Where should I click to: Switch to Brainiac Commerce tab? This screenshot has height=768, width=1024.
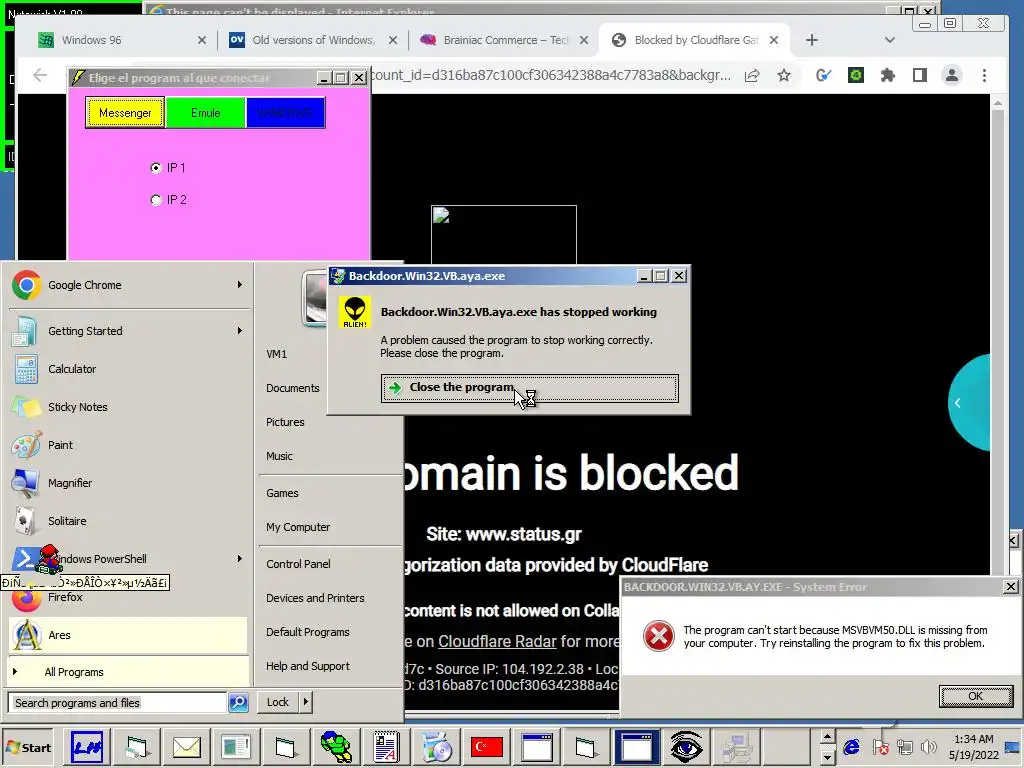[503, 40]
